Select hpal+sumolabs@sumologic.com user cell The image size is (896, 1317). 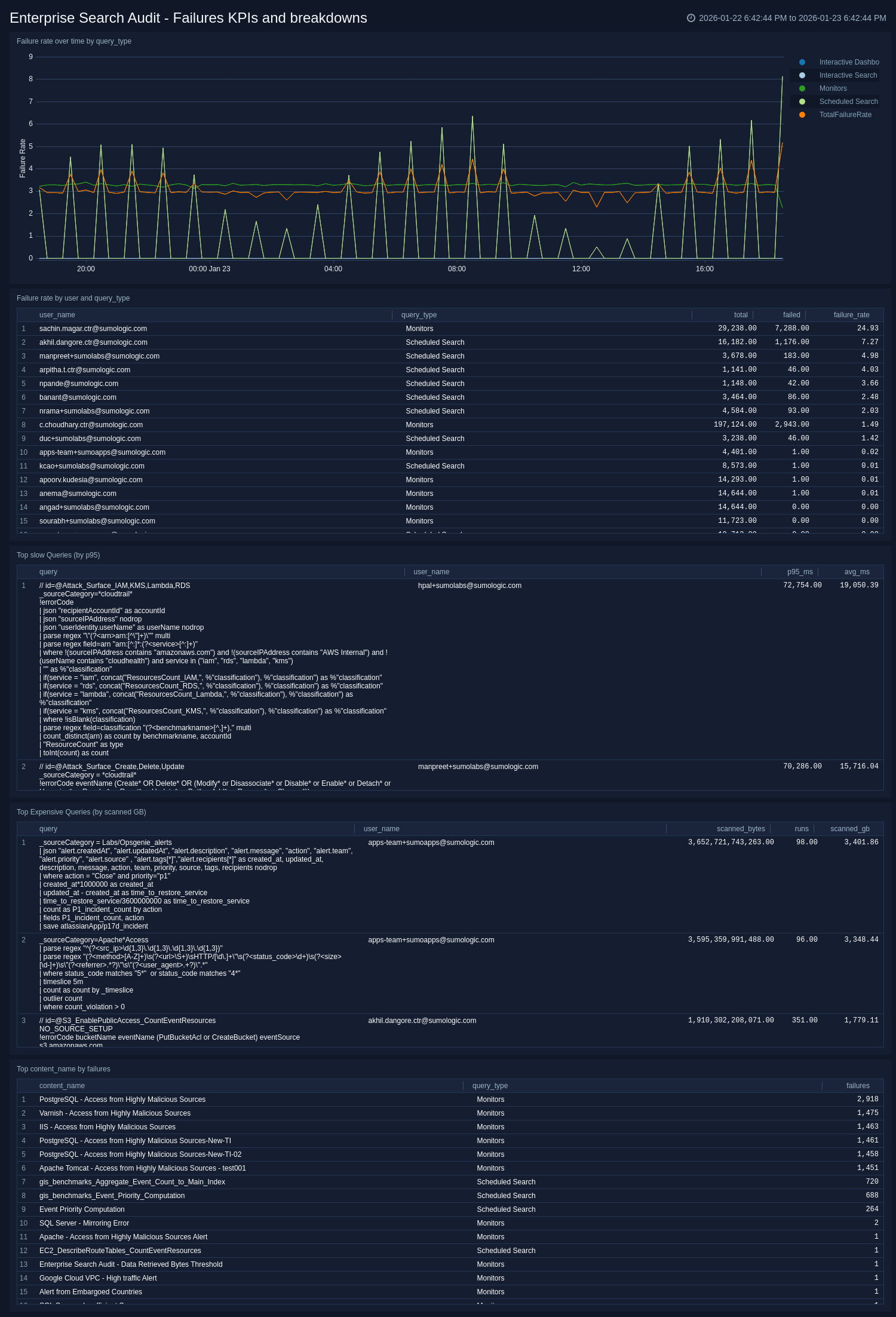point(470,586)
